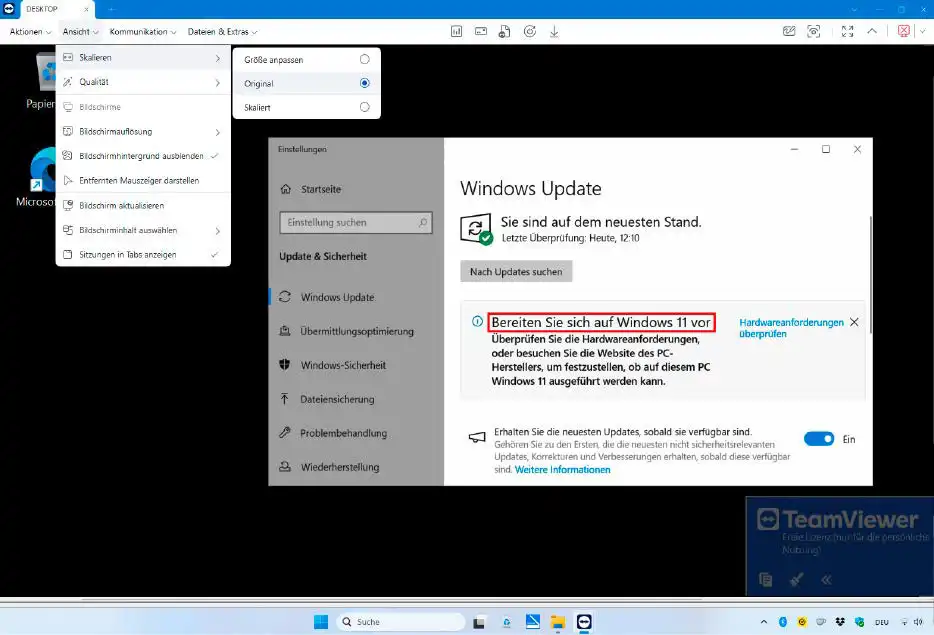The height and width of the screenshot is (635, 934).
Task: Enter fullscreen mode via the expand icon
Action: tap(848, 31)
